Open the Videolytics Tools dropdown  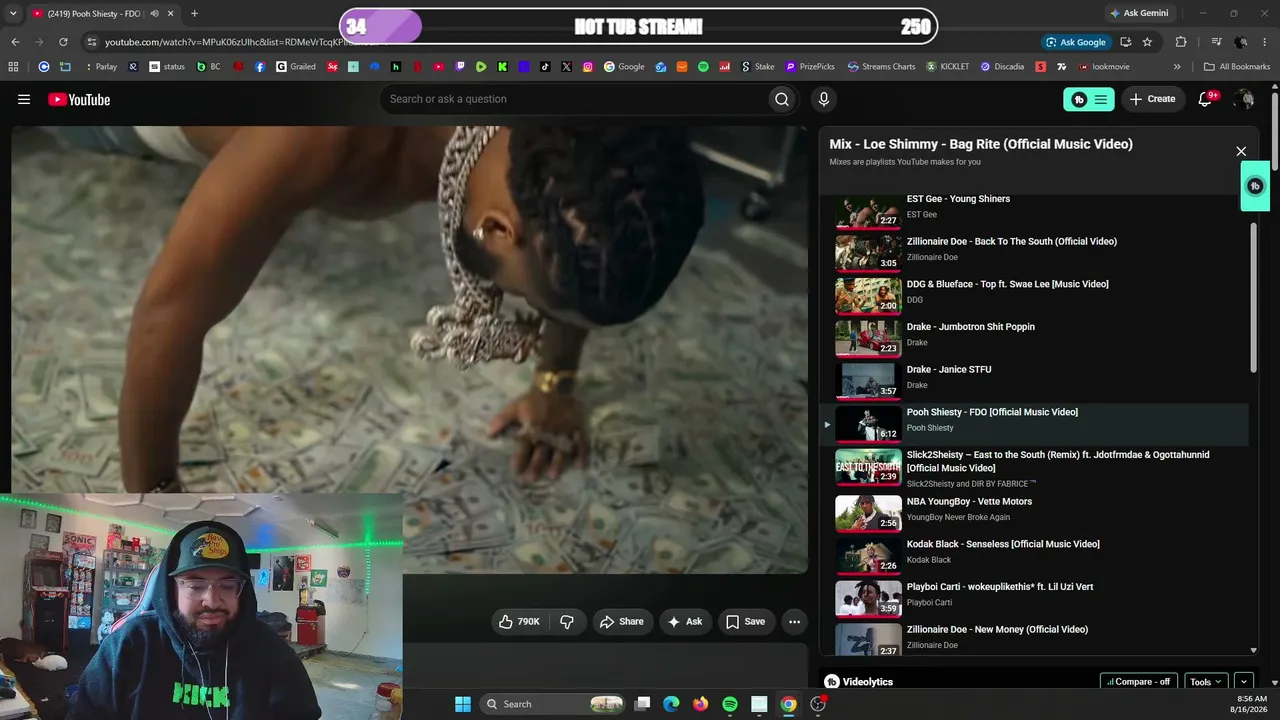click(1205, 682)
